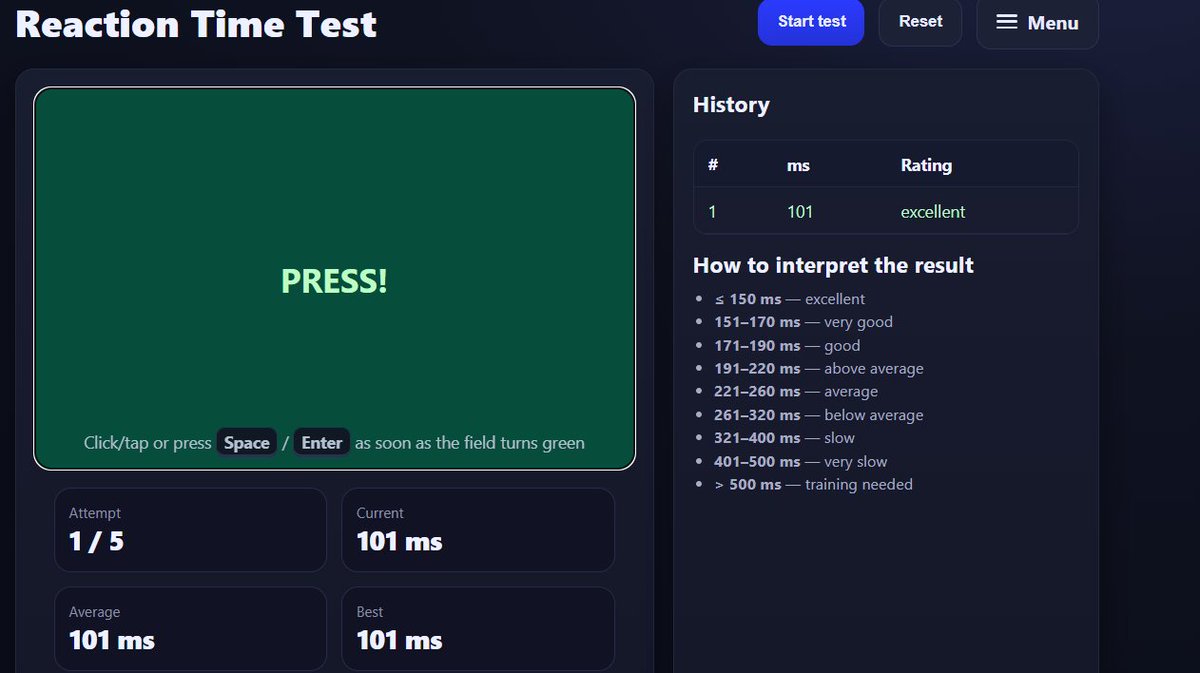The height and width of the screenshot is (673, 1200).
Task: Click the "How to interpret the result" heading
Action: tap(833, 265)
